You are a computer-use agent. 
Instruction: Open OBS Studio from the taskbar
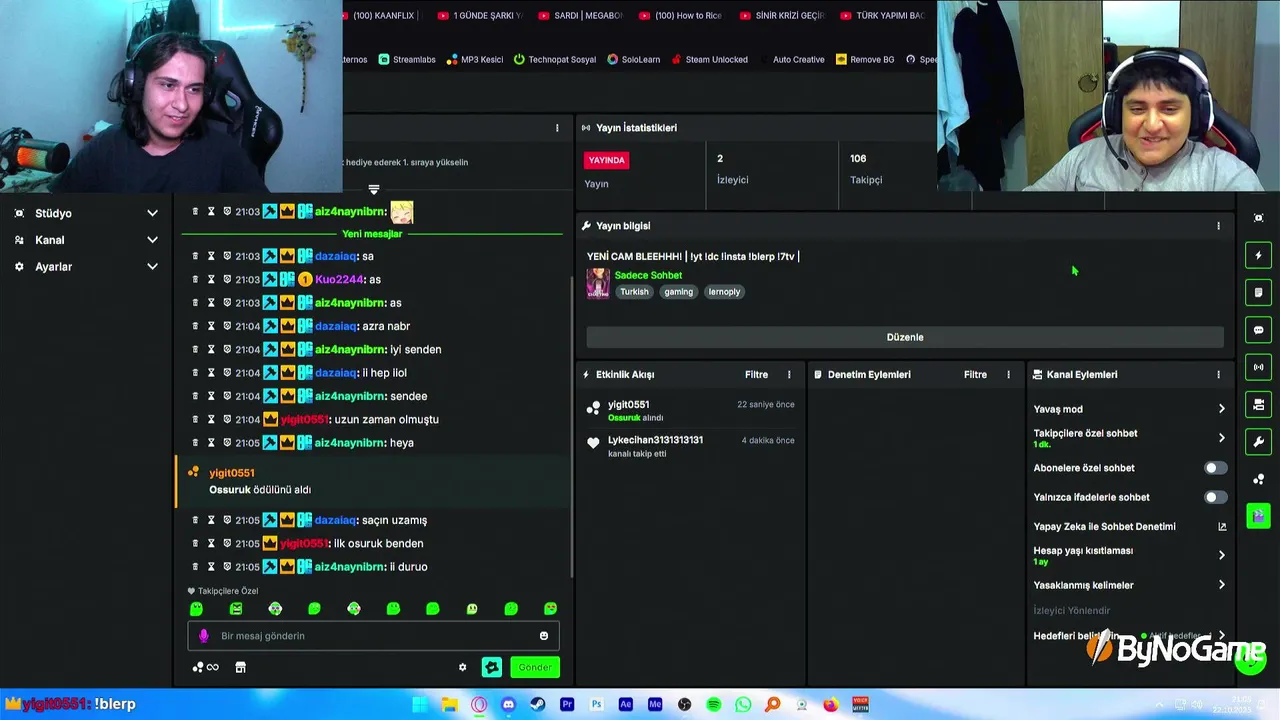(684, 705)
